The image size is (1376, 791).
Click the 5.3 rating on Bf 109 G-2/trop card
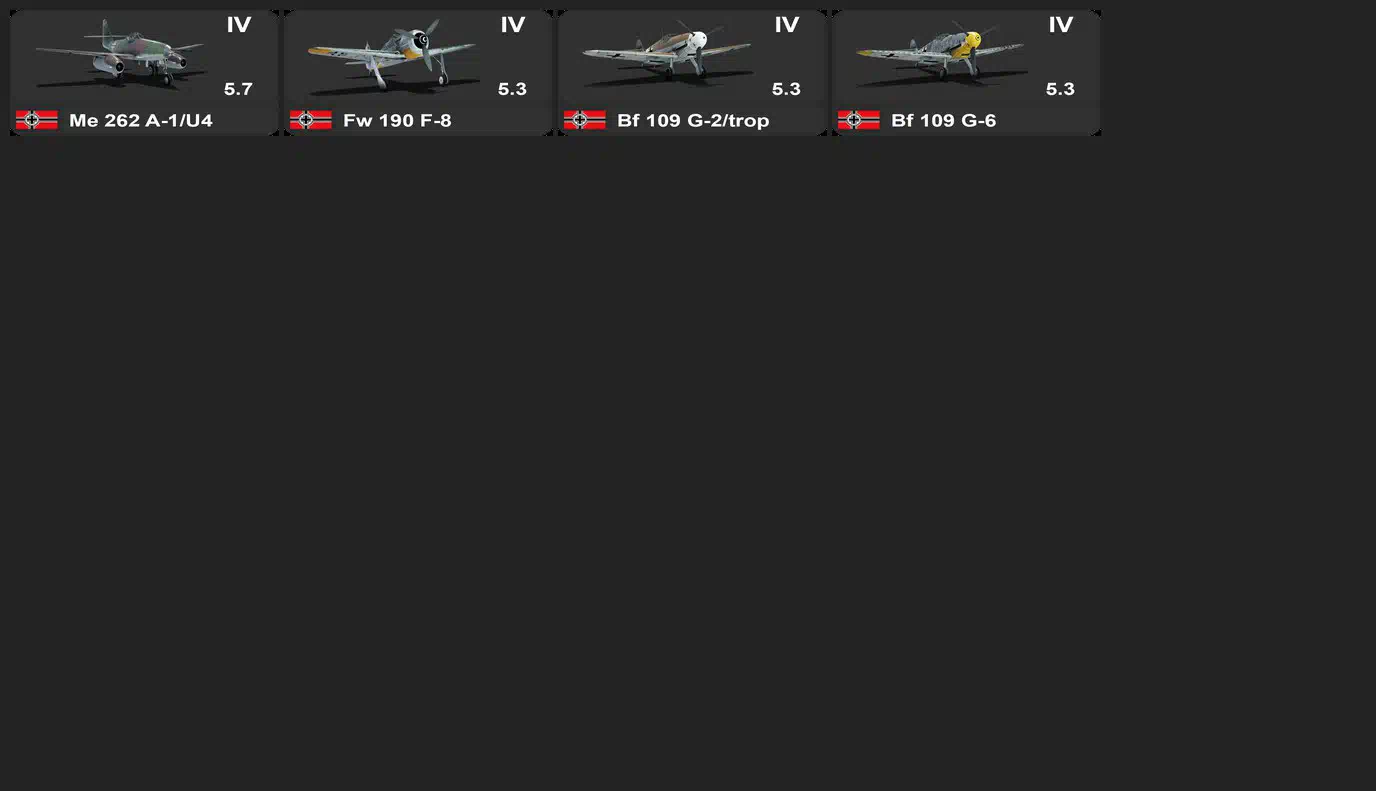tap(786, 89)
